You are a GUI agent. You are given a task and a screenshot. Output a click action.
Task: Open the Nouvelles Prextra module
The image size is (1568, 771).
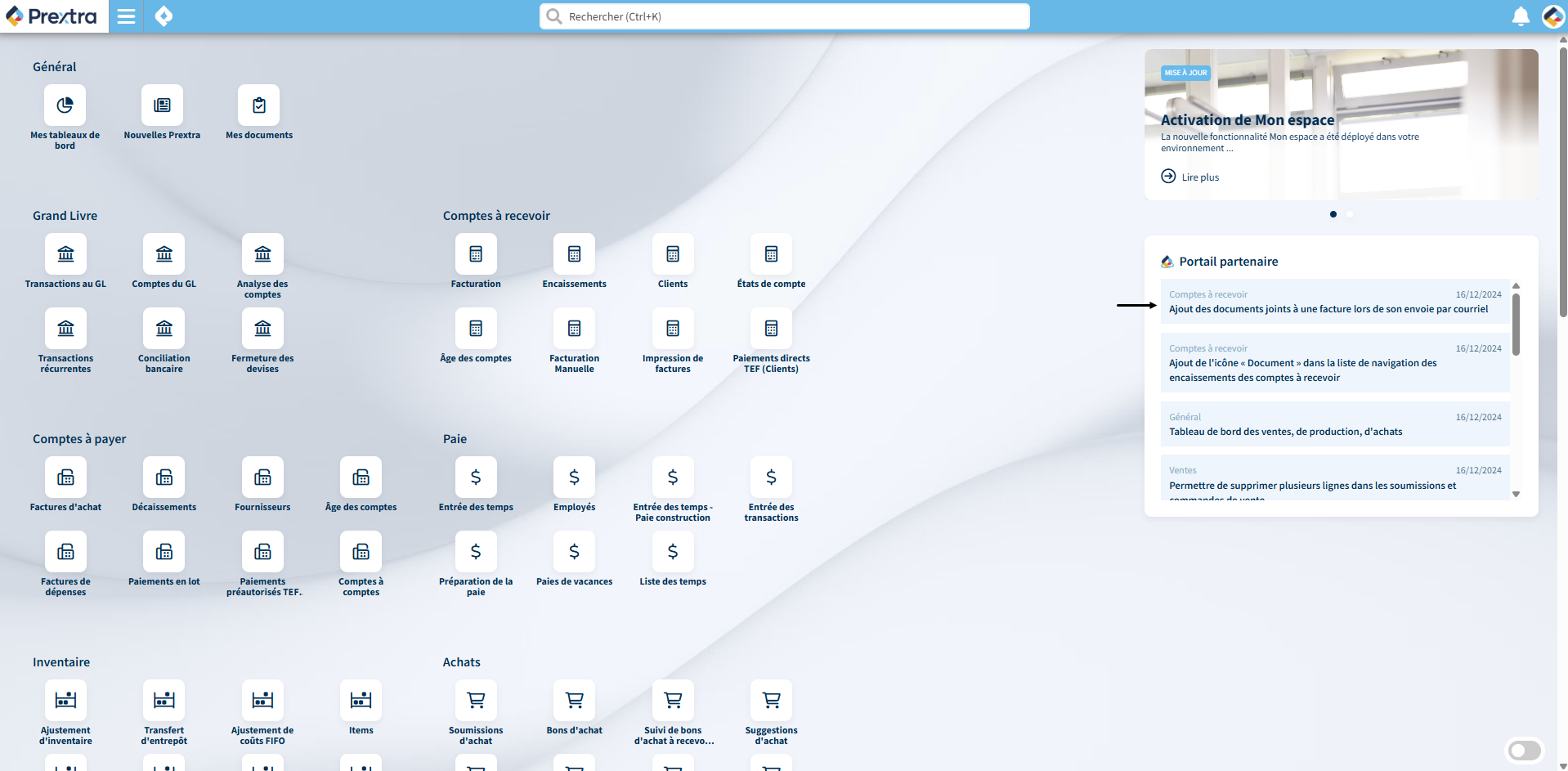(x=162, y=105)
